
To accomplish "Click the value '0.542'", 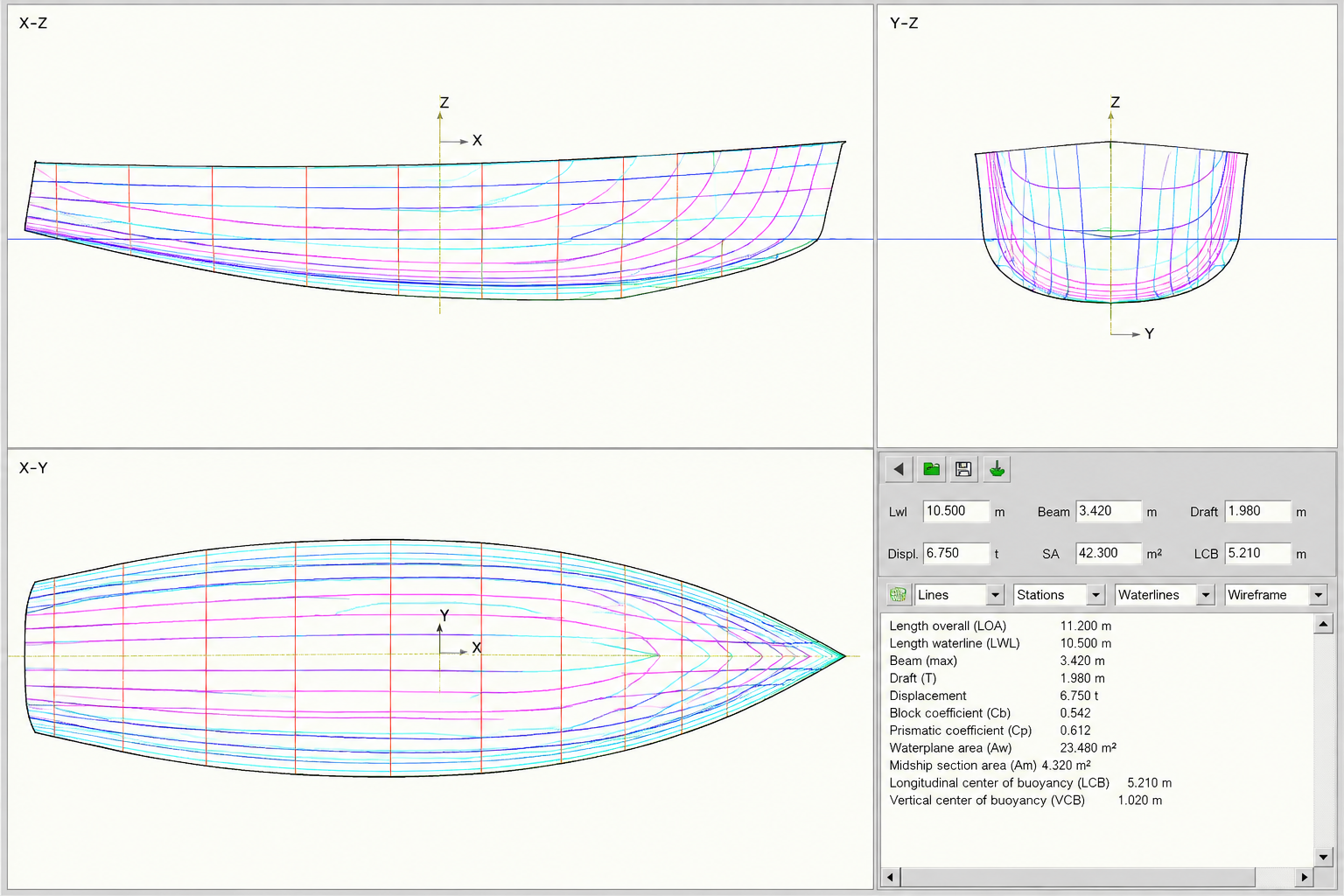I will 1075,713.
